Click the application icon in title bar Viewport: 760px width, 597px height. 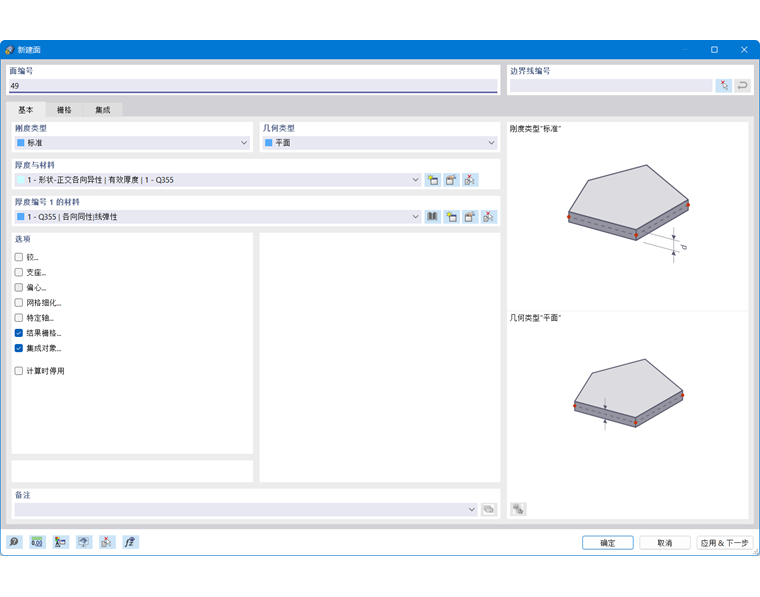tap(9, 49)
